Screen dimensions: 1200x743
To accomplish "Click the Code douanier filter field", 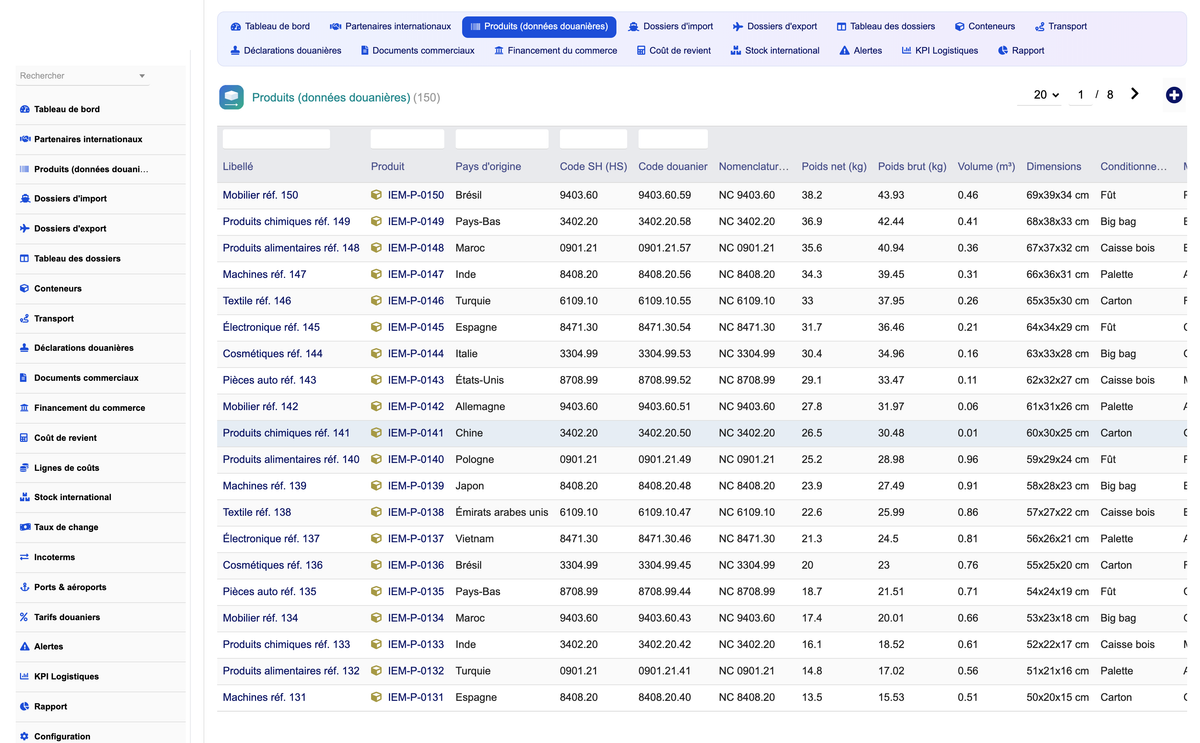I will tap(673, 139).
